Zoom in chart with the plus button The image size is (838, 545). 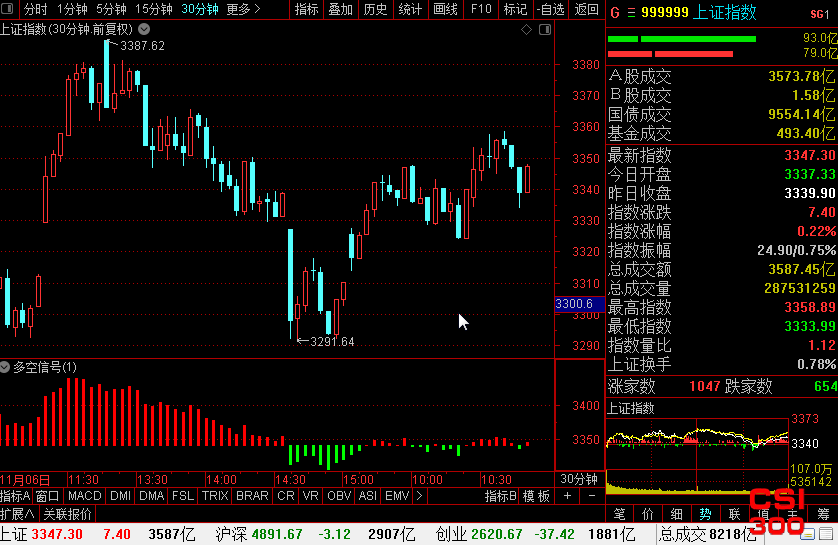tap(567, 496)
